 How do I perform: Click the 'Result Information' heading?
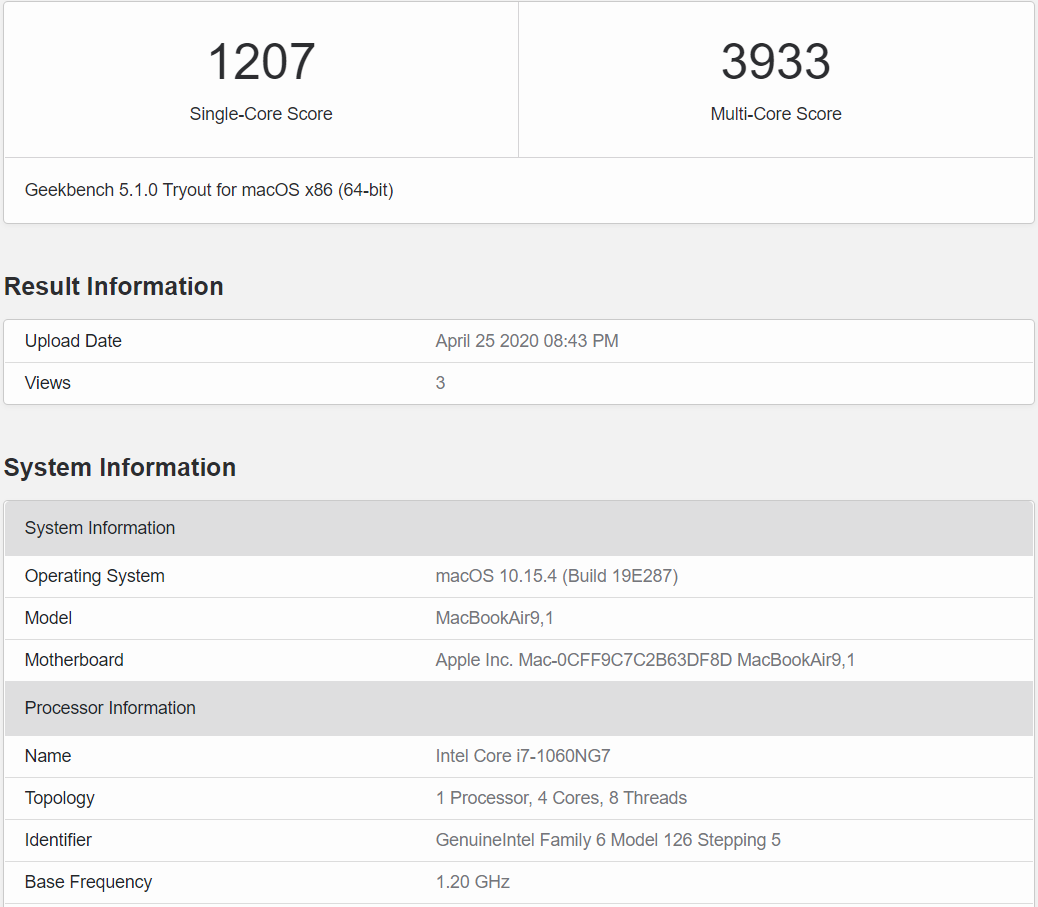(x=114, y=286)
